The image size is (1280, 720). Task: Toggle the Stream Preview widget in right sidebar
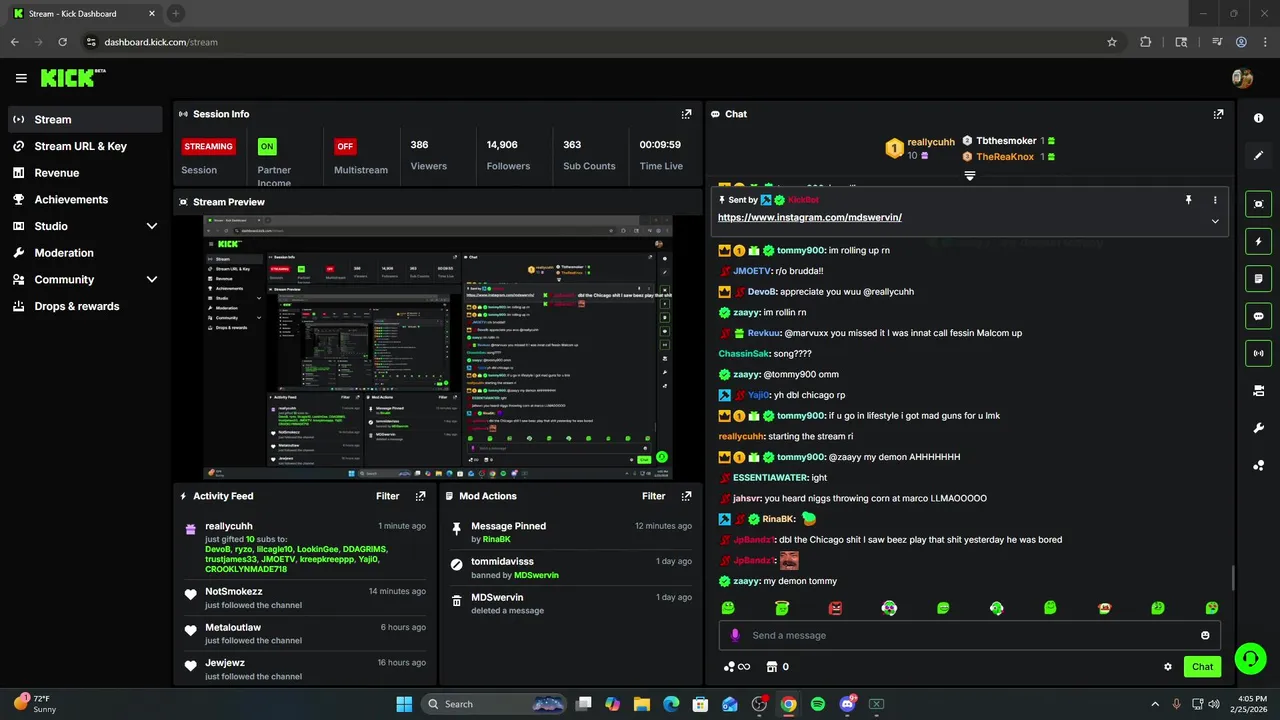[1258, 204]
